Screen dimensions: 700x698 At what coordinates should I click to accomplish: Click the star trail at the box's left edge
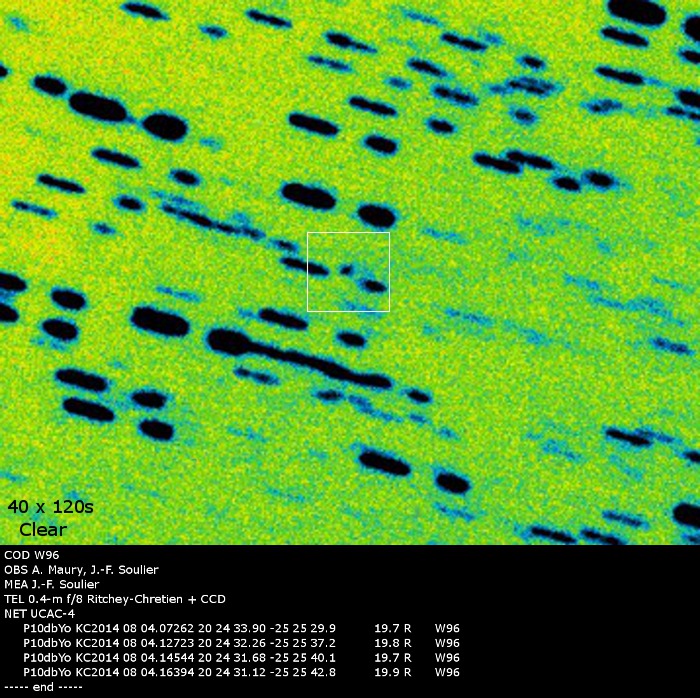[x=317, y=267]
